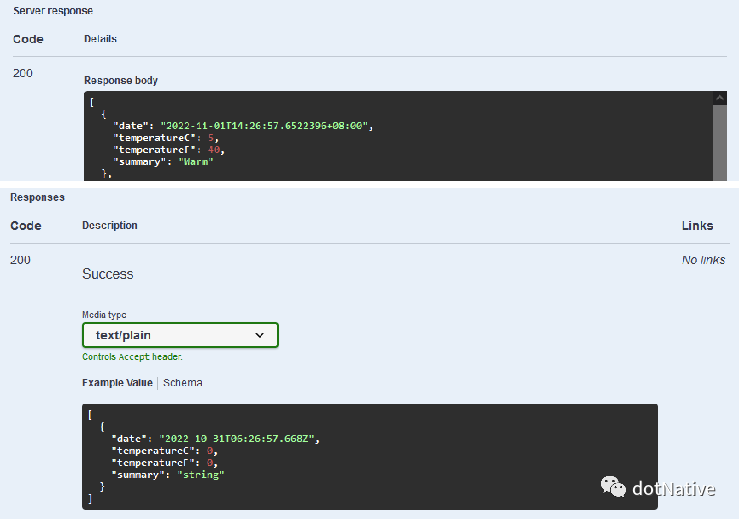Click the Details column header
Viewport: 739px width, 519px height.
100,39
